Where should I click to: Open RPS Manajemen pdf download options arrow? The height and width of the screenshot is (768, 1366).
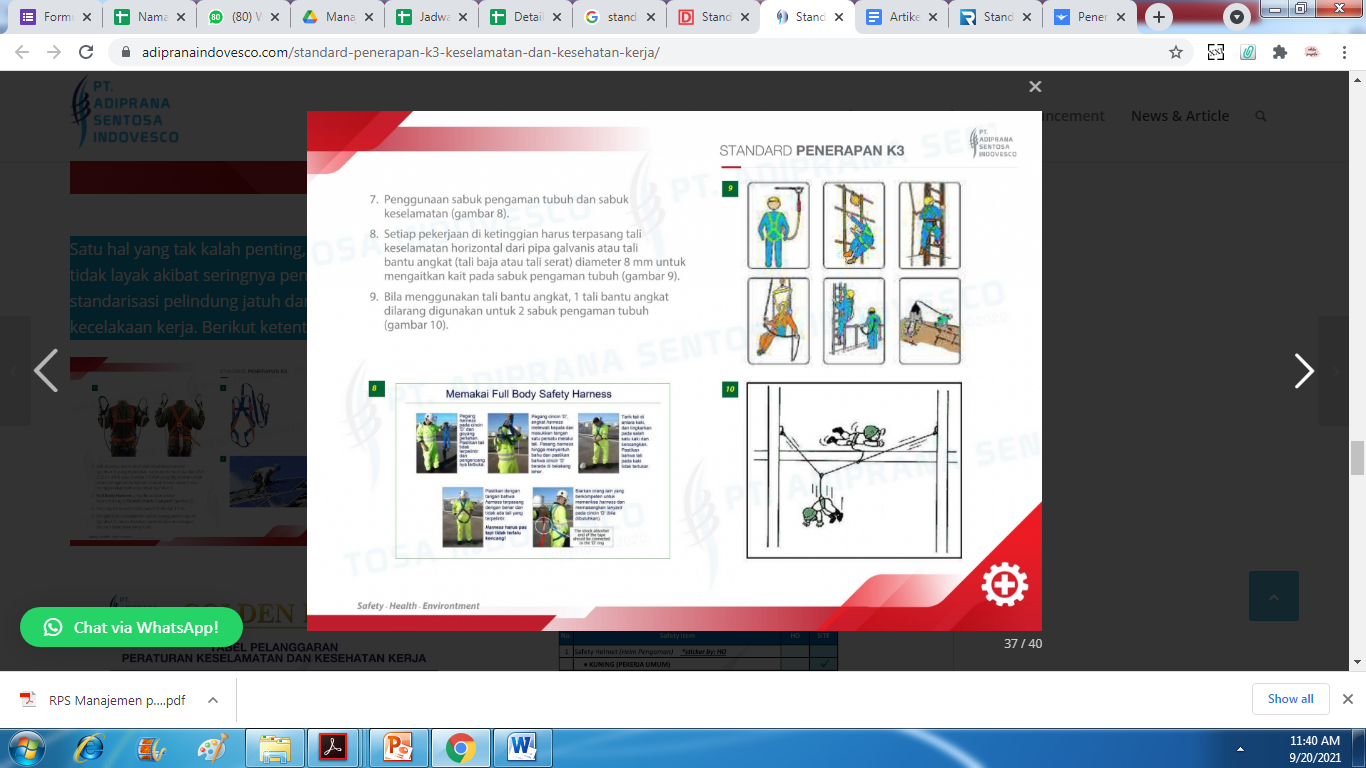point(213,700)
